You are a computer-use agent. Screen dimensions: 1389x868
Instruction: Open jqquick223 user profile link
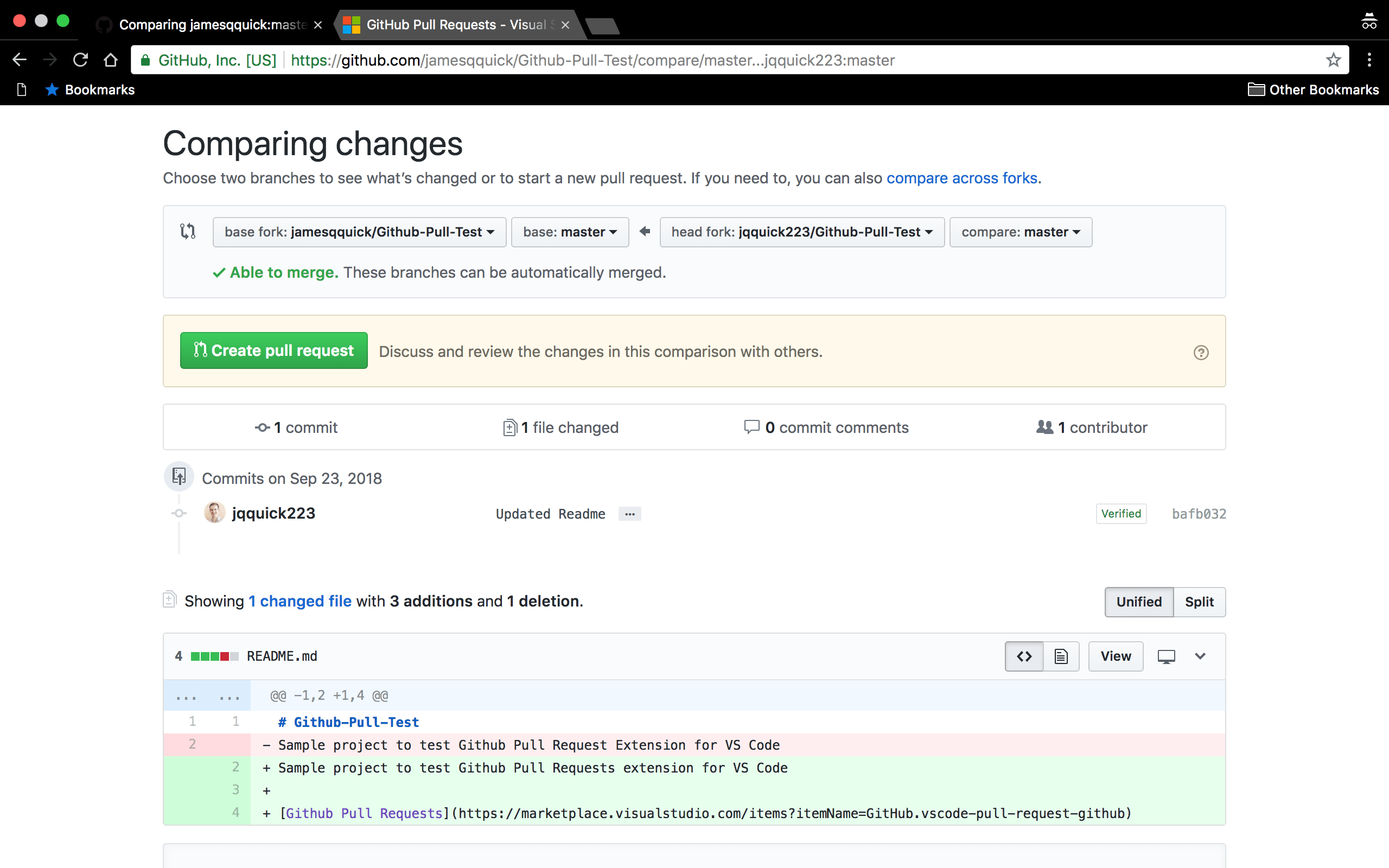pyautogui.click(x=274, y=513)
